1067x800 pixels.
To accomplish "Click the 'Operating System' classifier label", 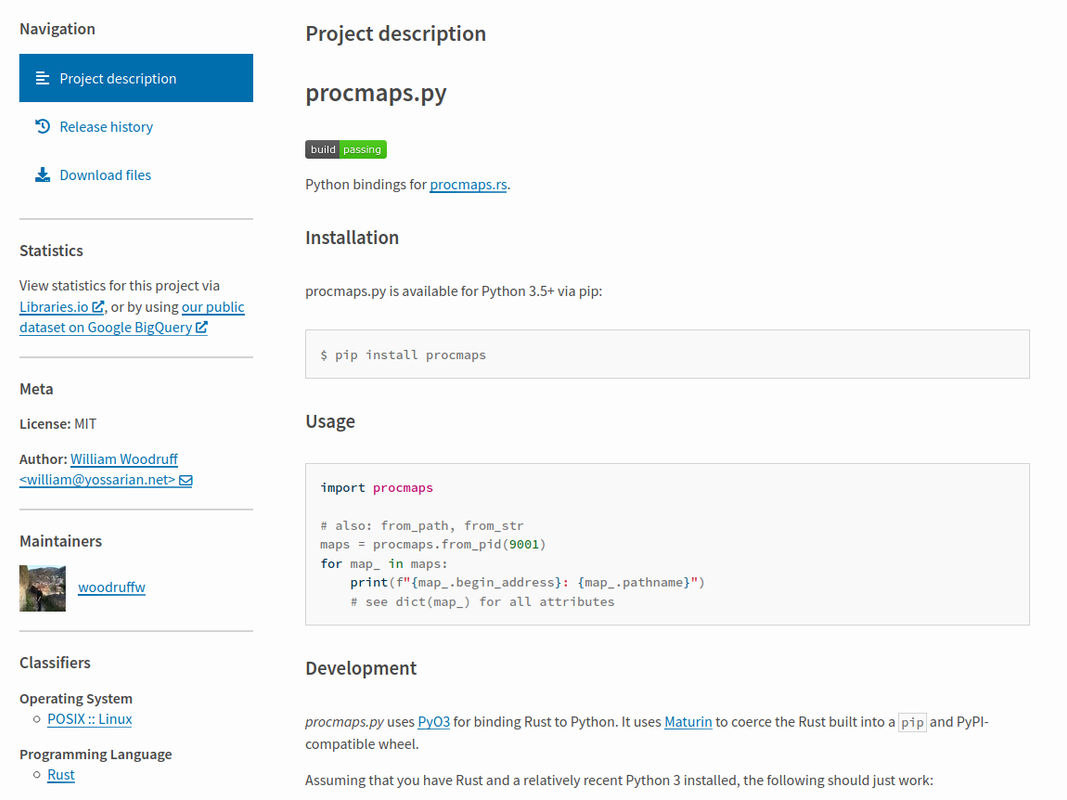I will click(x=76, y=699).
